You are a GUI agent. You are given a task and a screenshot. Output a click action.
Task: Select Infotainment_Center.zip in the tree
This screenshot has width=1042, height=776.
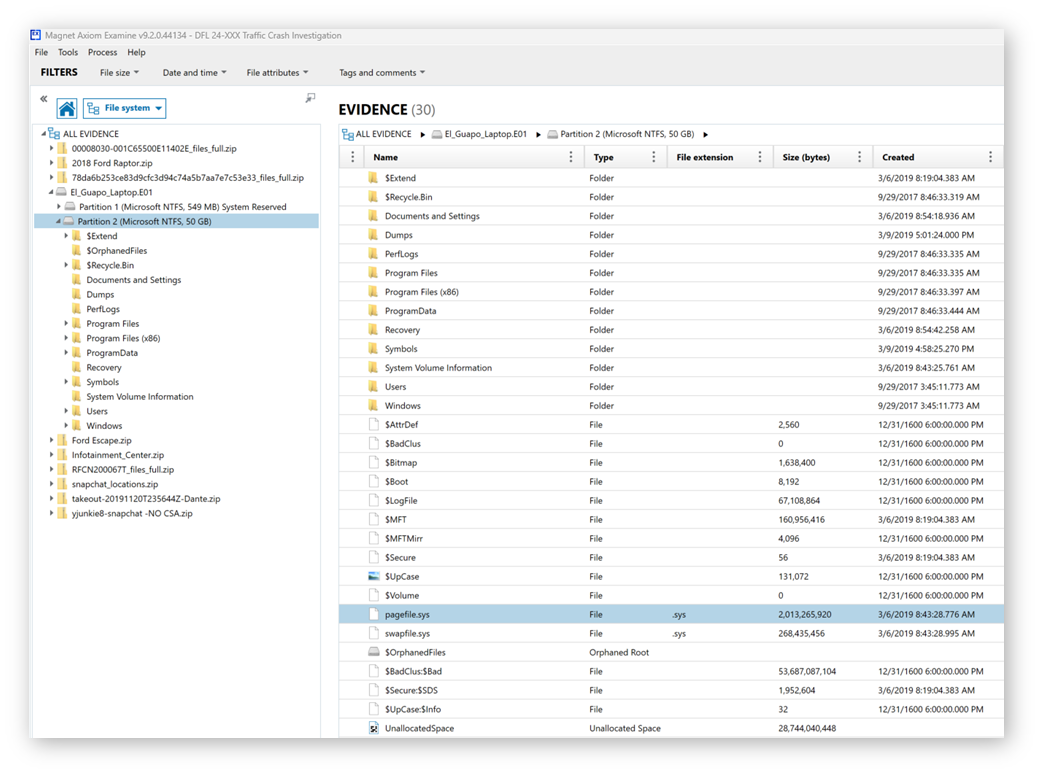118,455
